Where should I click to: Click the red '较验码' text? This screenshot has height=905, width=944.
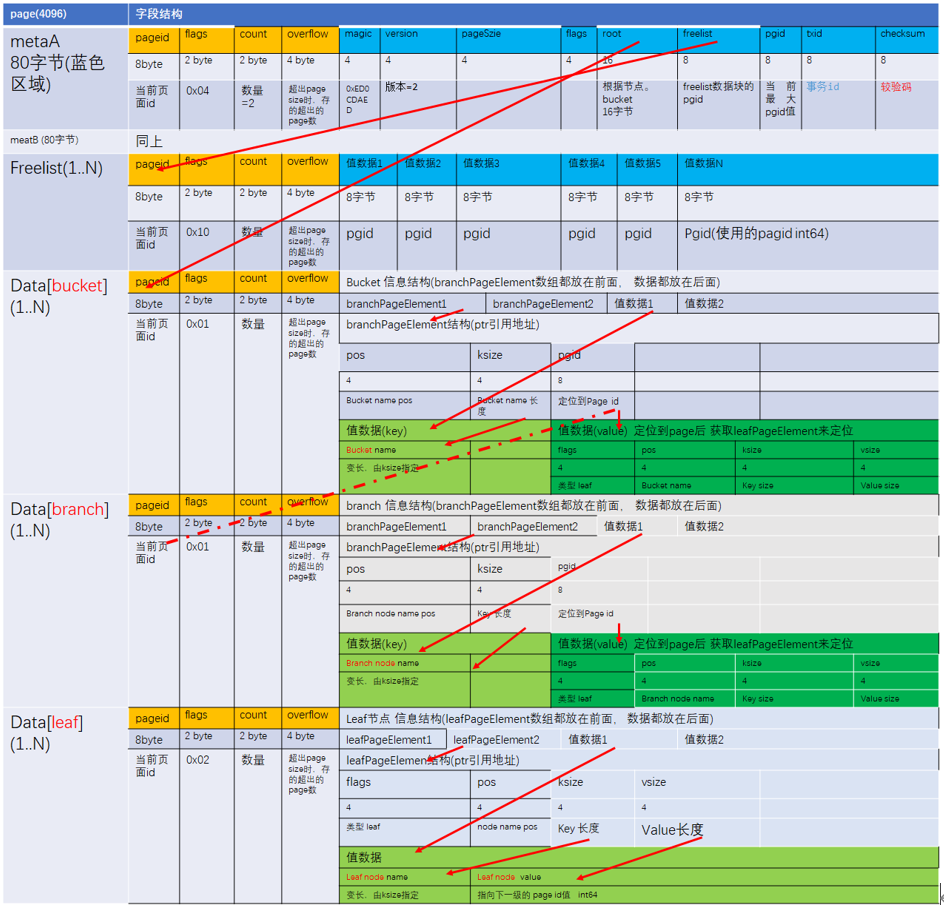896,87
